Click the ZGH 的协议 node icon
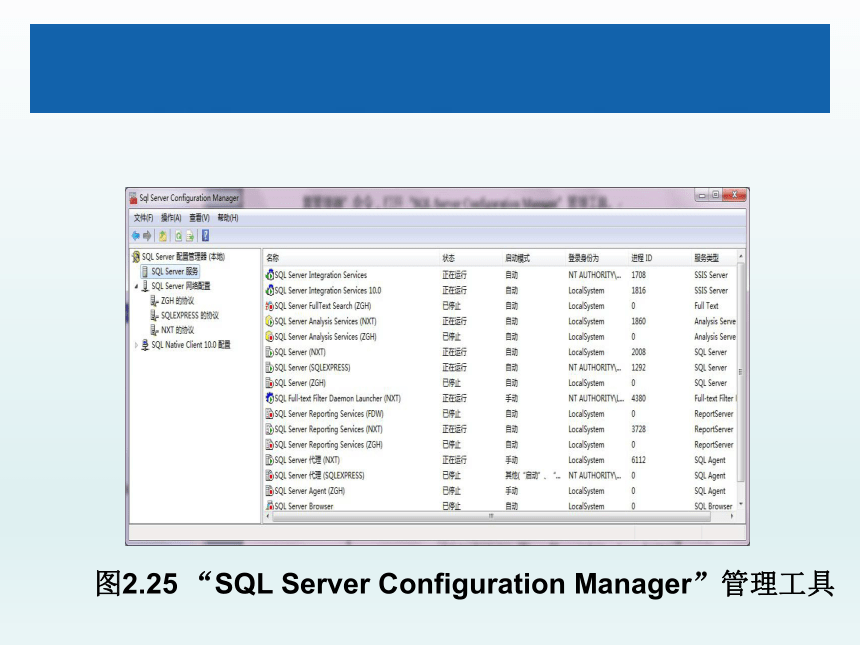The width and height of the screenshot is (860, 645). [155, 301]
